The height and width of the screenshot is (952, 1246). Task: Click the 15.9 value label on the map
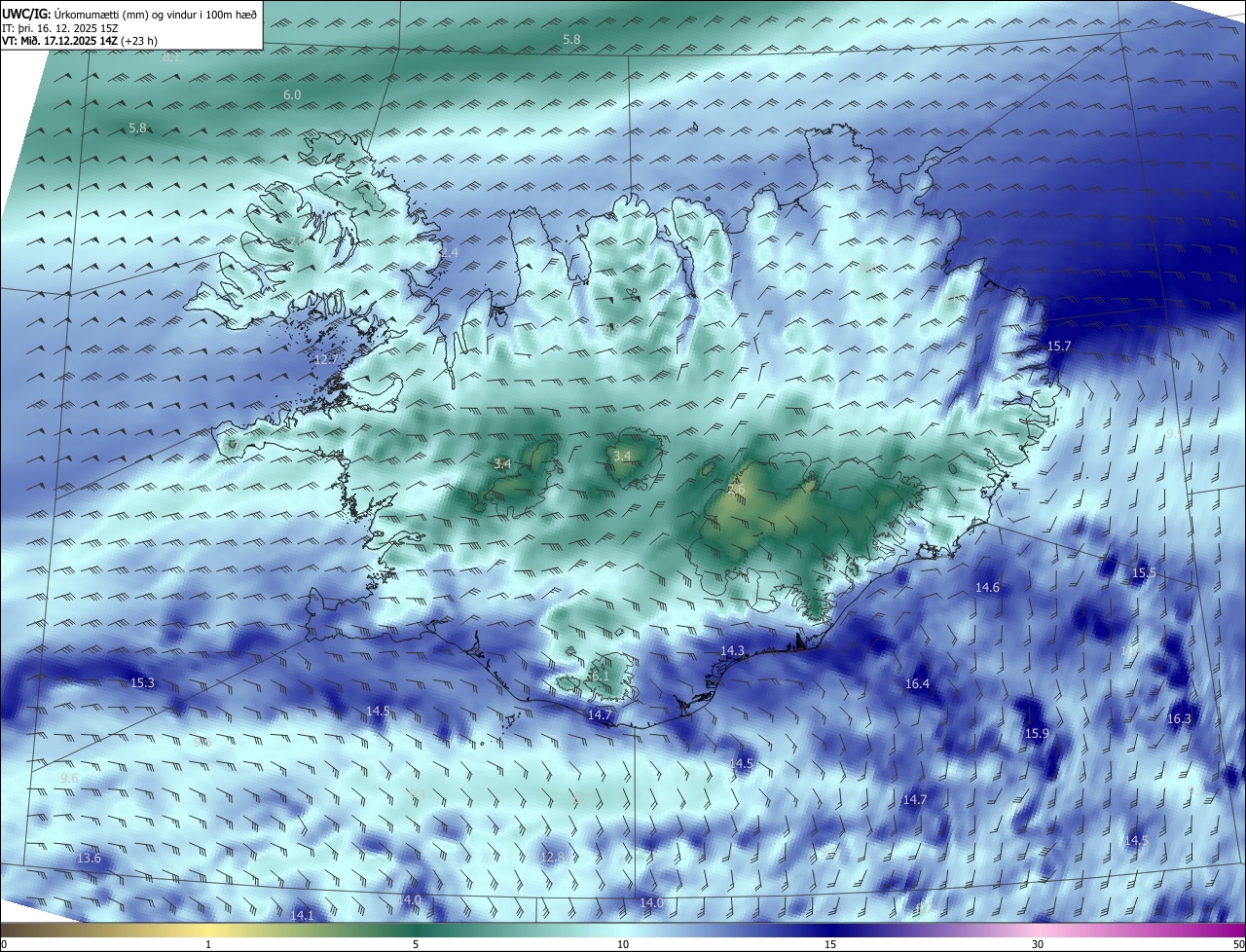pyautogui.click(x=1038, y=733)
